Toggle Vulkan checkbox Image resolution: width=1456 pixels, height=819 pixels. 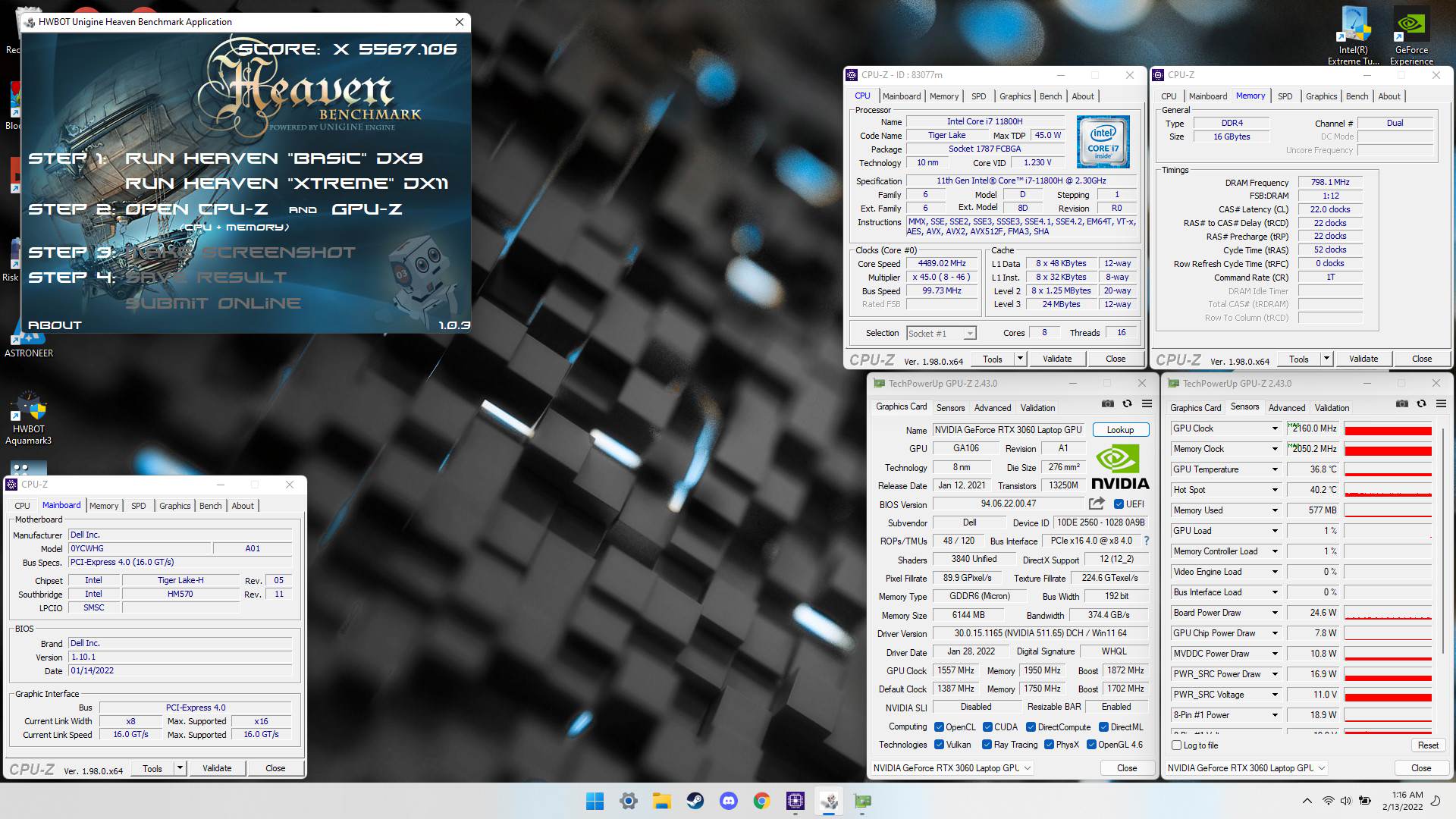[939, 745]
